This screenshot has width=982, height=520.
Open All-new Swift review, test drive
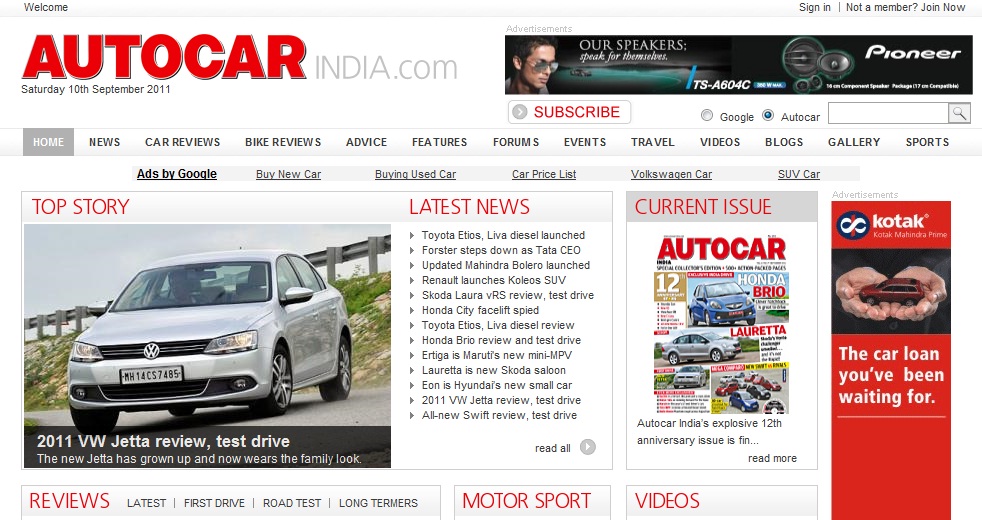click(499, 416)
